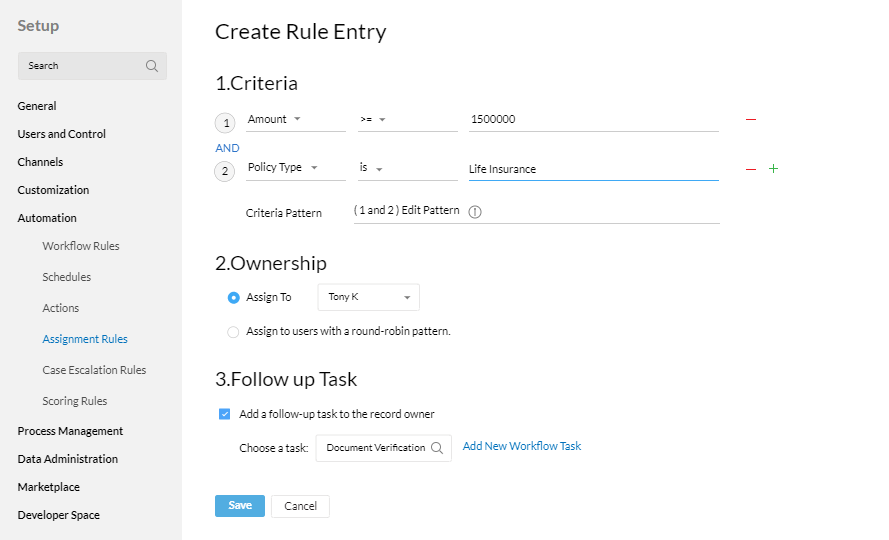Viewport: 889px width, 540px height.
Task: Open Process Management section
Action: [x=70, y=431]
